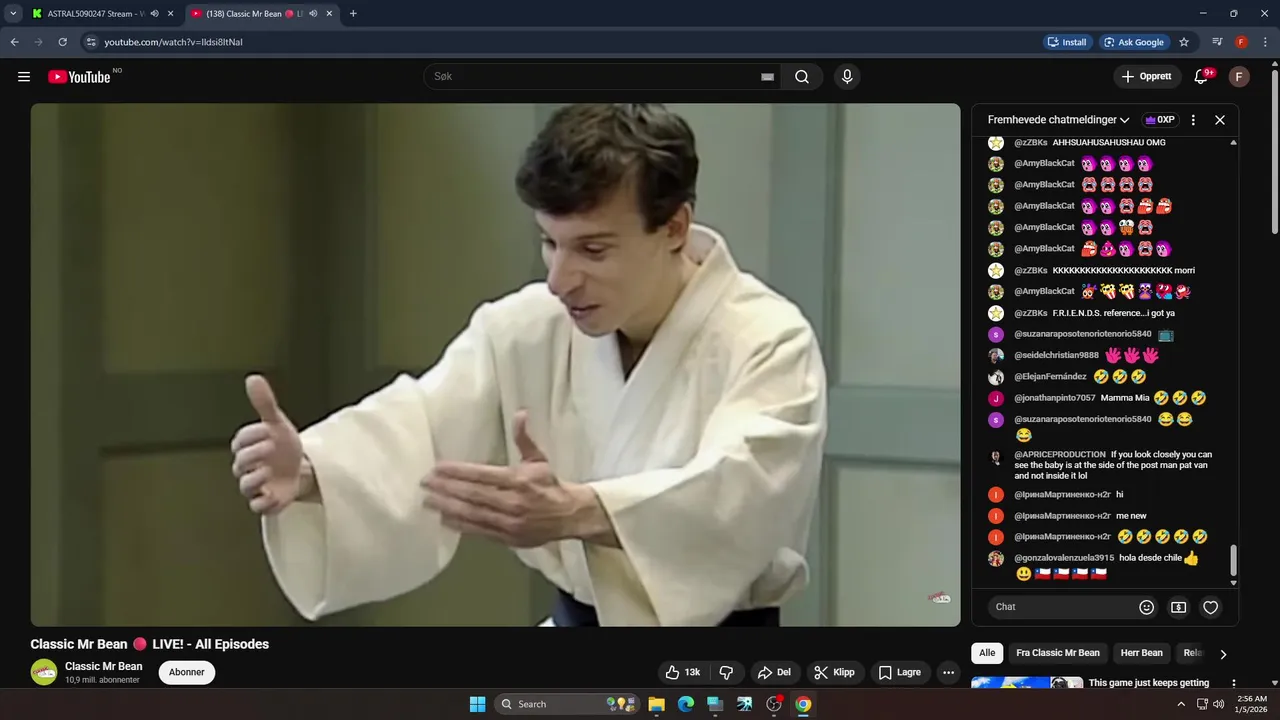This screenshot has height=720, width=1280.
Task: Launch Microsoft Edge from the taskbar
Action: 686,704
